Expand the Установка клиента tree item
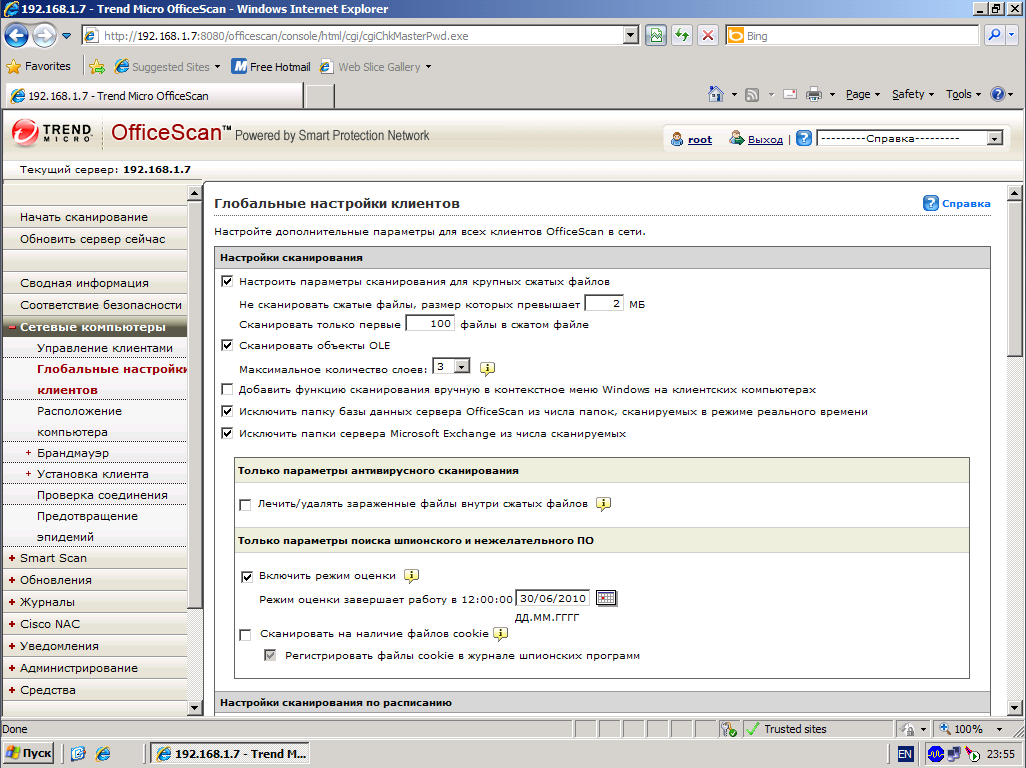The height and width of the screenshot is (768, 1026). (x=28, y=474)
